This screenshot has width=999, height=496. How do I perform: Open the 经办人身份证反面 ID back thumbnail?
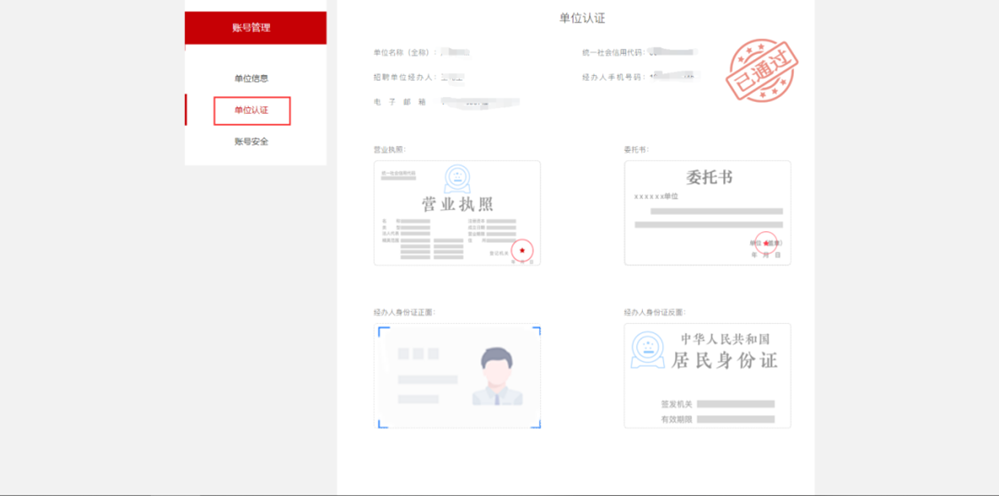707,376
